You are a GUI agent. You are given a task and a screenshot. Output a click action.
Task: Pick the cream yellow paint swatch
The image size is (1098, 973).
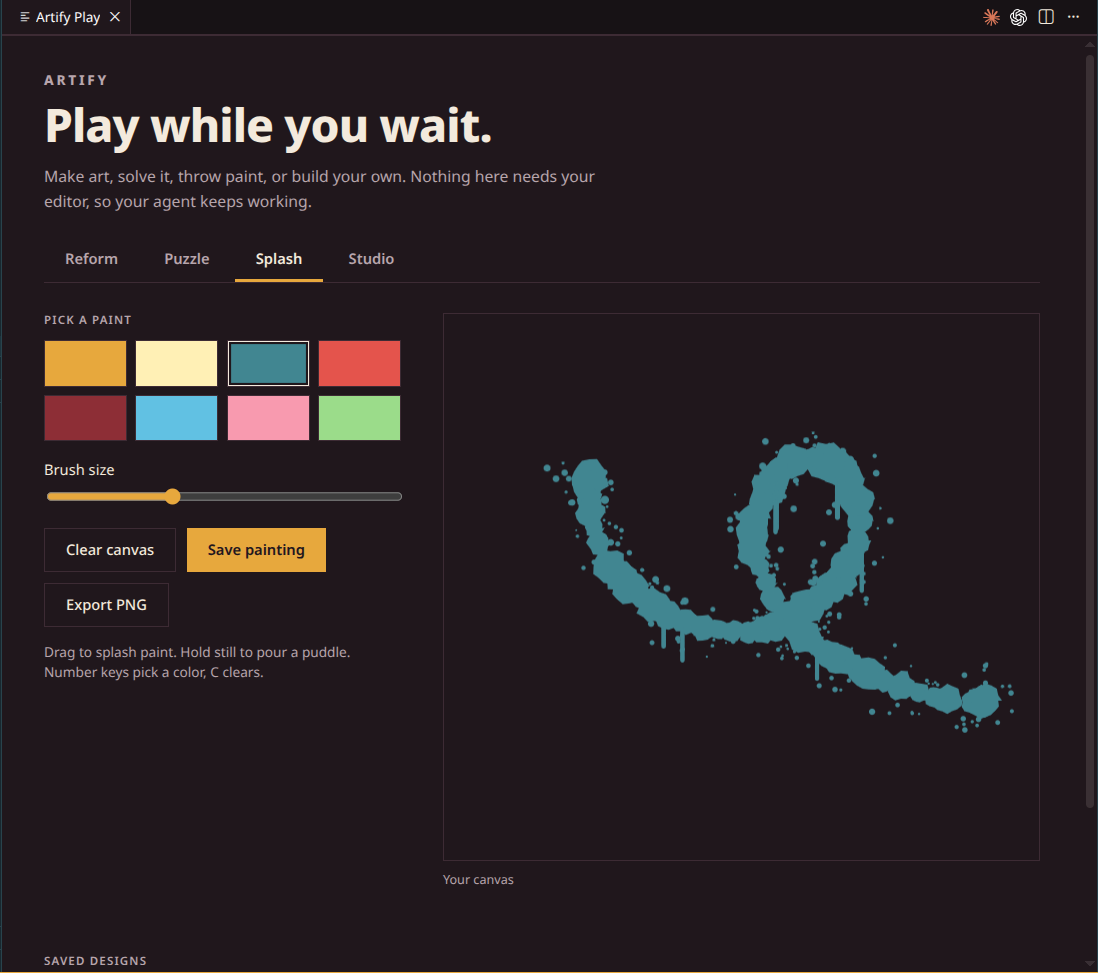[176, 364]
